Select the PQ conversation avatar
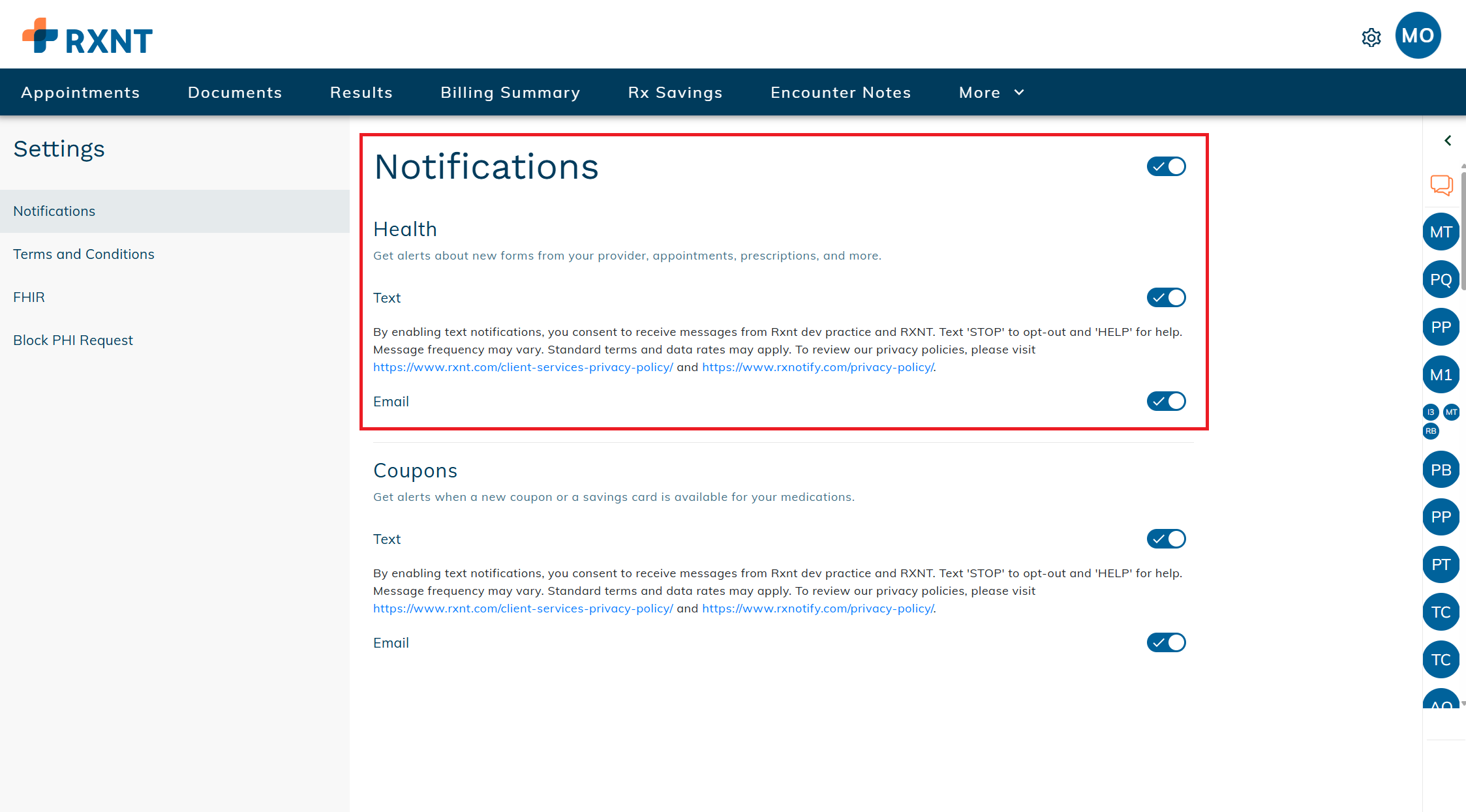1466x812 pixels. [x=1441, y=278]
